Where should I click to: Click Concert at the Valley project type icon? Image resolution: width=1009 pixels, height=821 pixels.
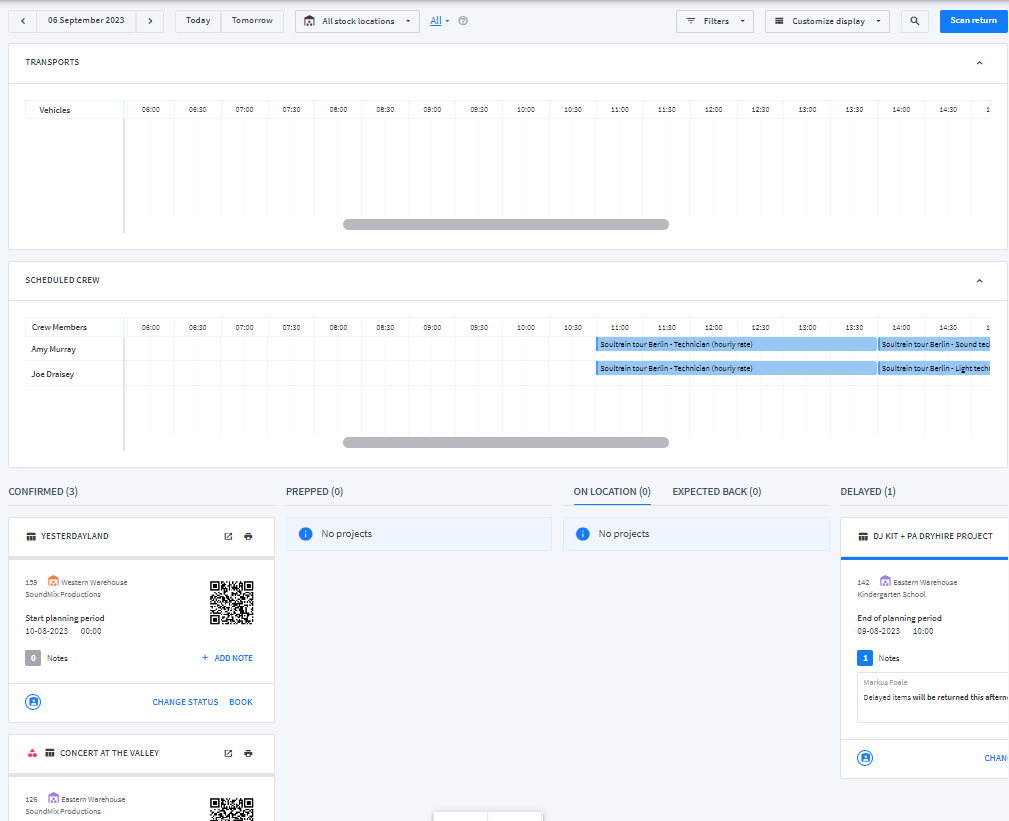point(50,753)
